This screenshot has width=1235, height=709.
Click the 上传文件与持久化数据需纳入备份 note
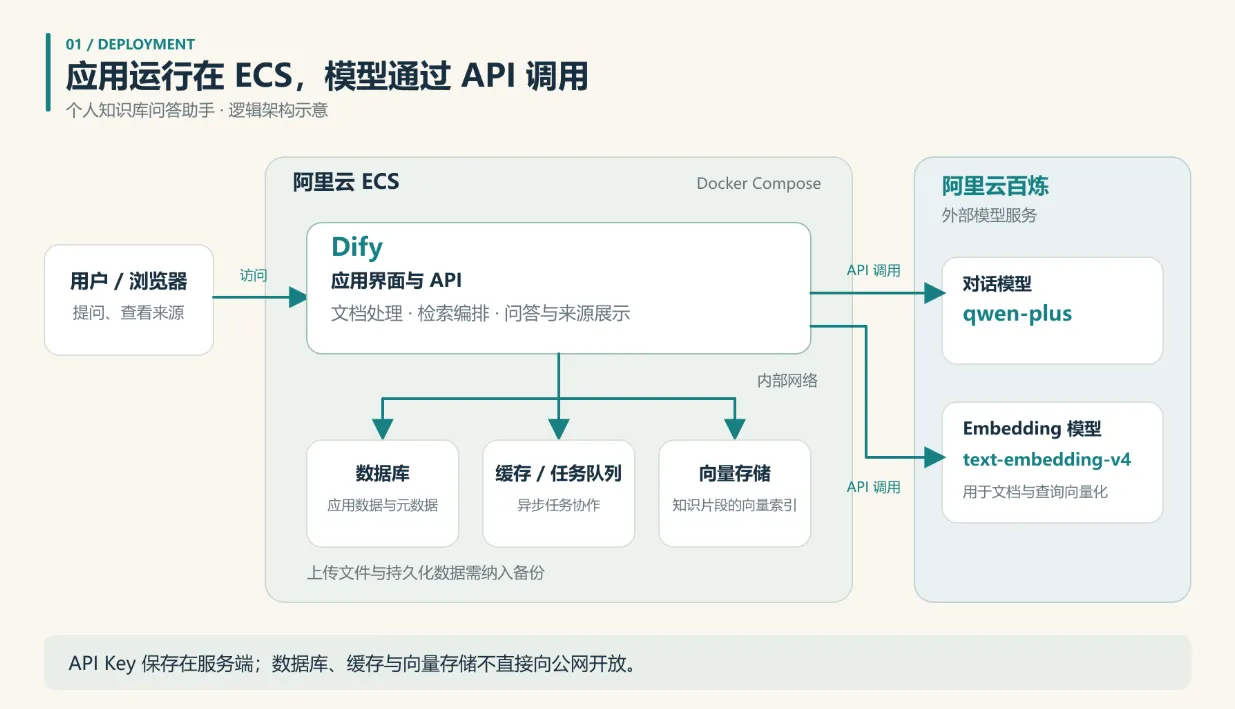point(425,573)
